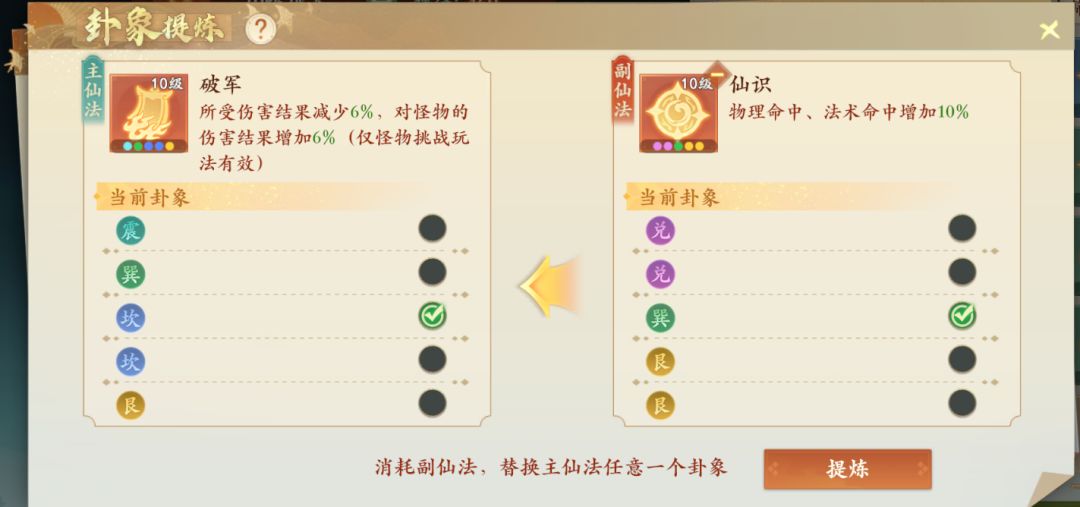1080x507 pixels.
Task: Deselect the checked 巽 radio in the sub skill panel
Action: tap(962, 316)
